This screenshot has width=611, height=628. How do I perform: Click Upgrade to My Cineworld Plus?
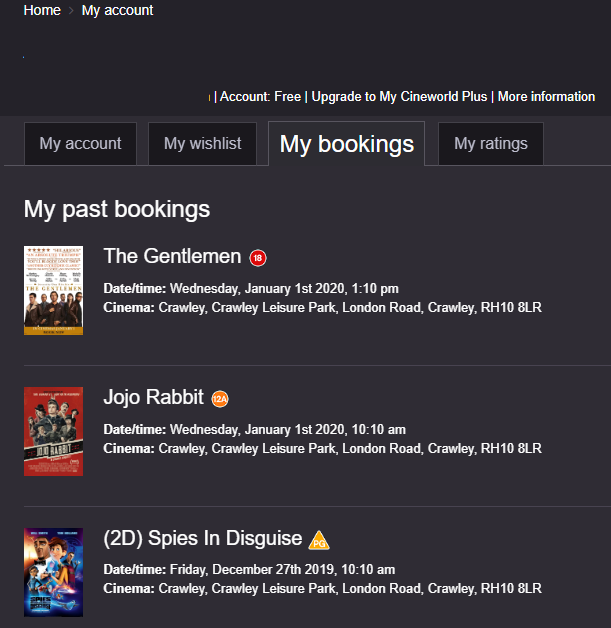click(x=399, y=97)
